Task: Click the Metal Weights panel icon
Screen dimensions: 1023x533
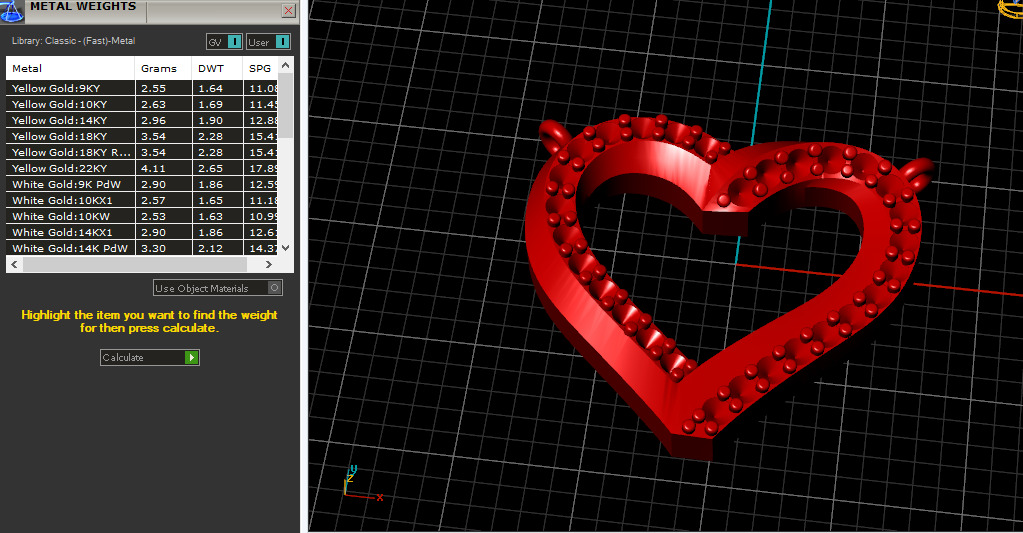Action: click(12, 11)
